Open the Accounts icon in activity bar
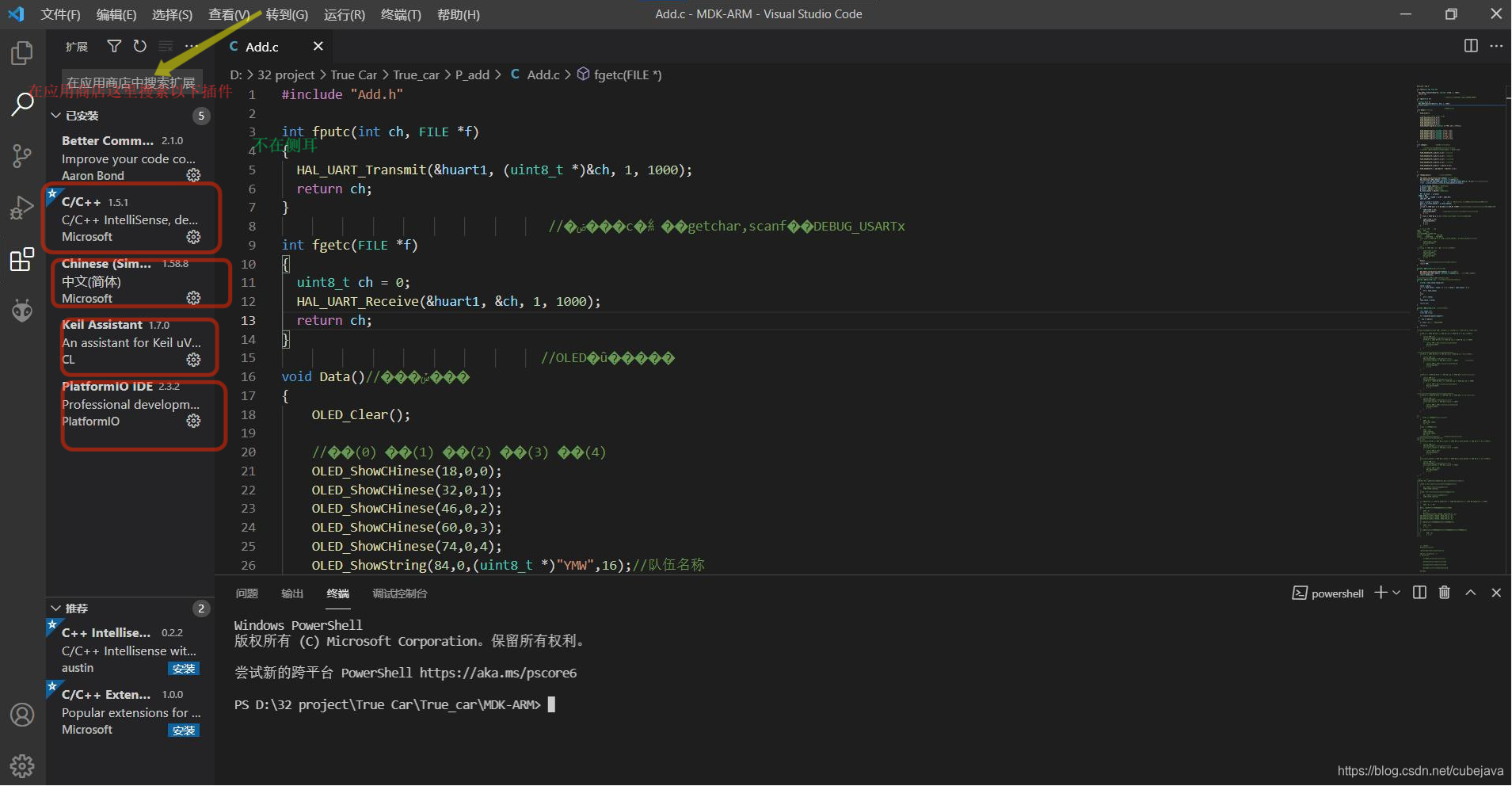The image size is (1512, 786). [22, 715]
